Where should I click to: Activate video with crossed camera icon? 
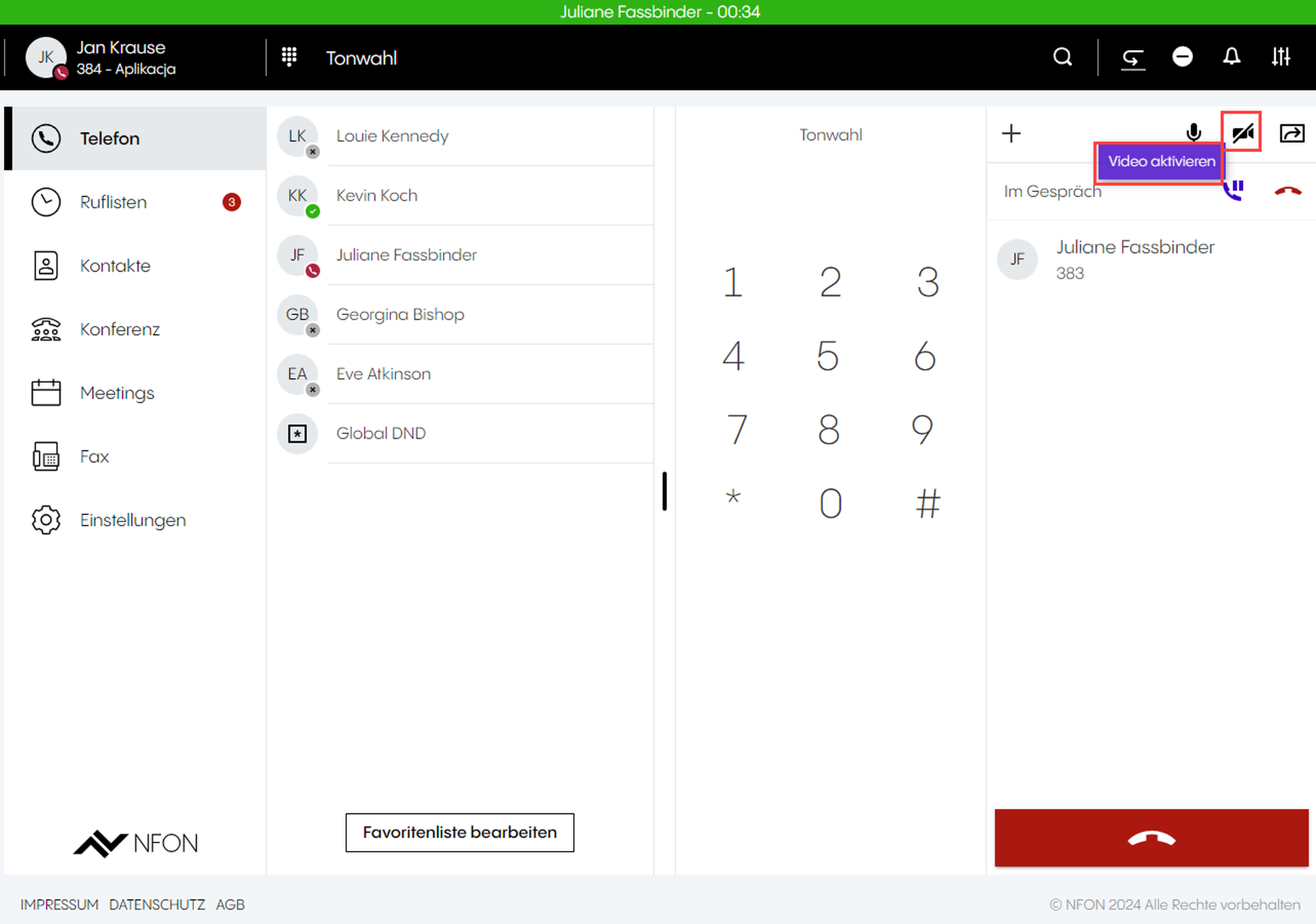[1242, 134]
